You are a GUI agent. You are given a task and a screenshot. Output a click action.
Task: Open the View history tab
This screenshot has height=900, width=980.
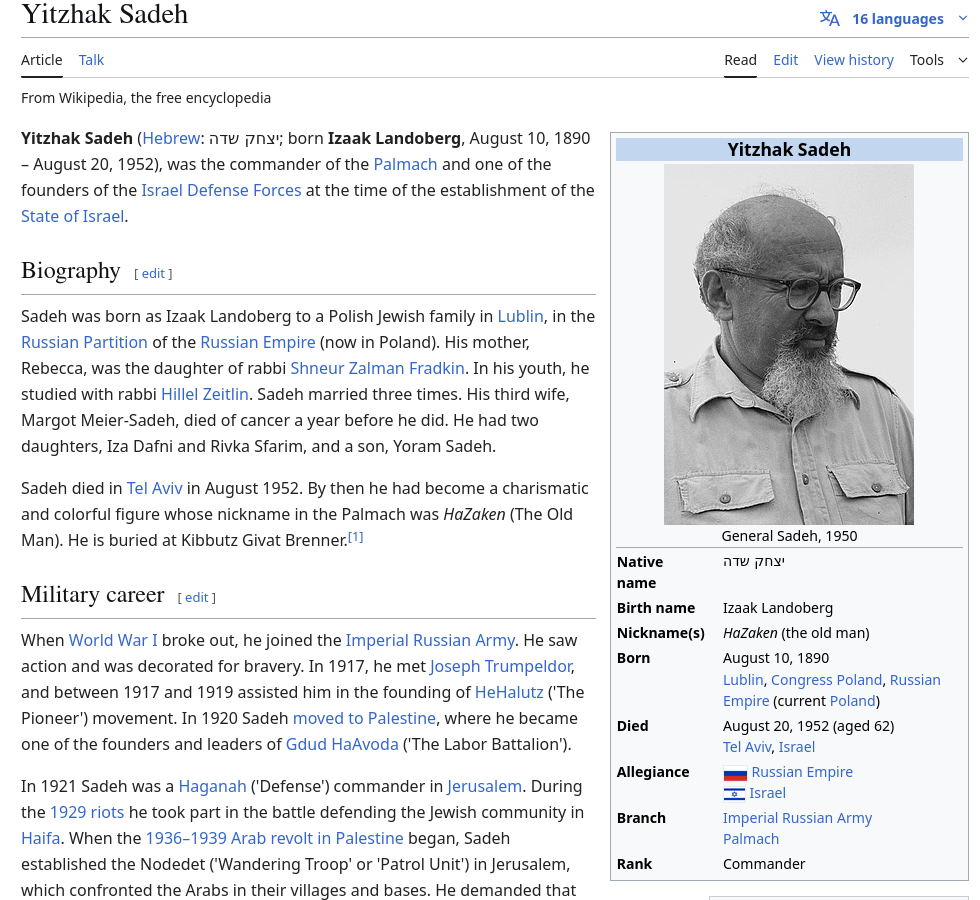pos(854,60)
